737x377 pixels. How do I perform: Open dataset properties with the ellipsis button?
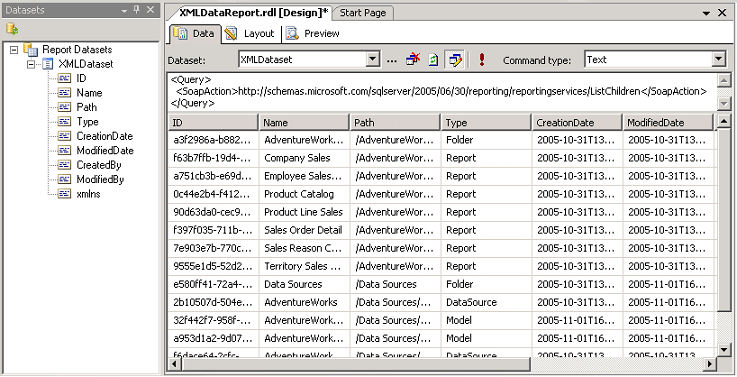point(392,60)
